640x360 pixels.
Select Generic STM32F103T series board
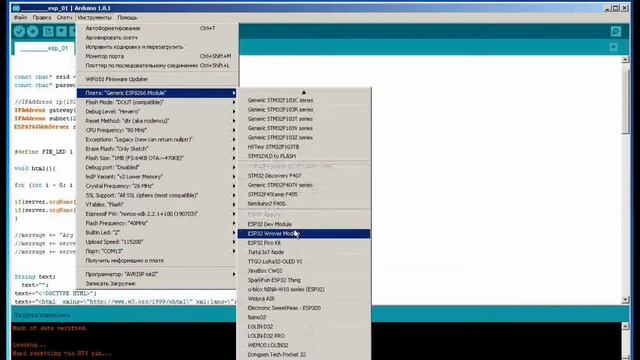(304, 119)
